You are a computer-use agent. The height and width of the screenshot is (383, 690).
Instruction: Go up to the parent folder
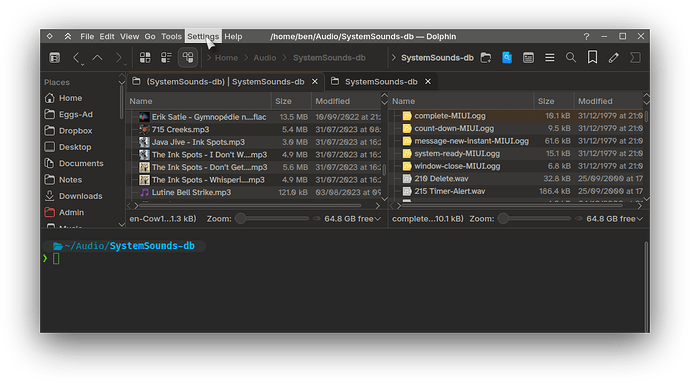(98, 58)
